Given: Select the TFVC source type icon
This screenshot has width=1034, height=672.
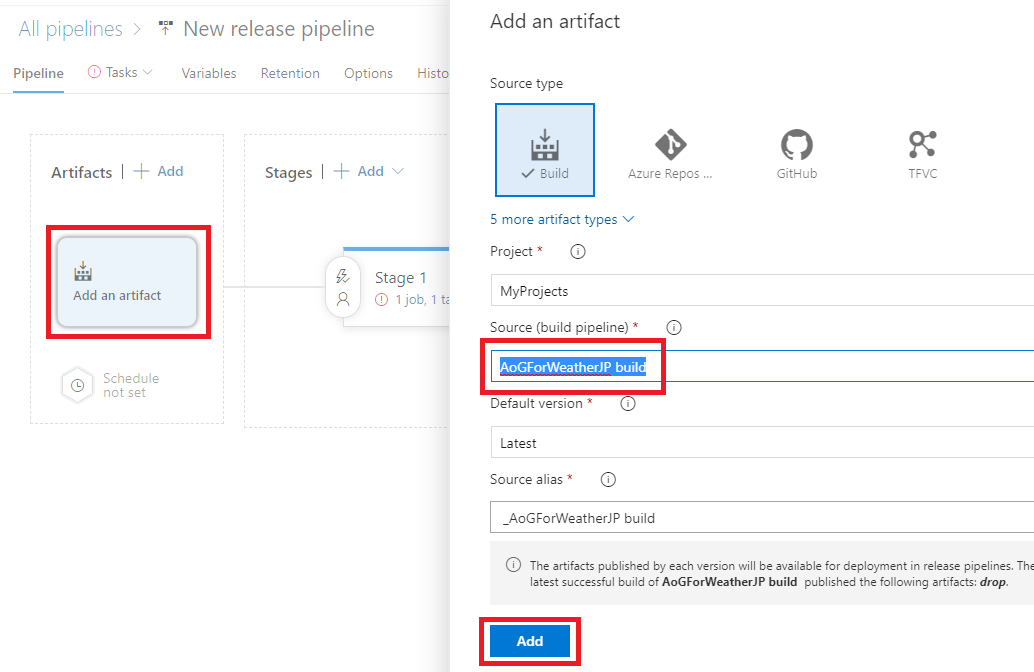Looking at the screenshot, I should 922,144.
